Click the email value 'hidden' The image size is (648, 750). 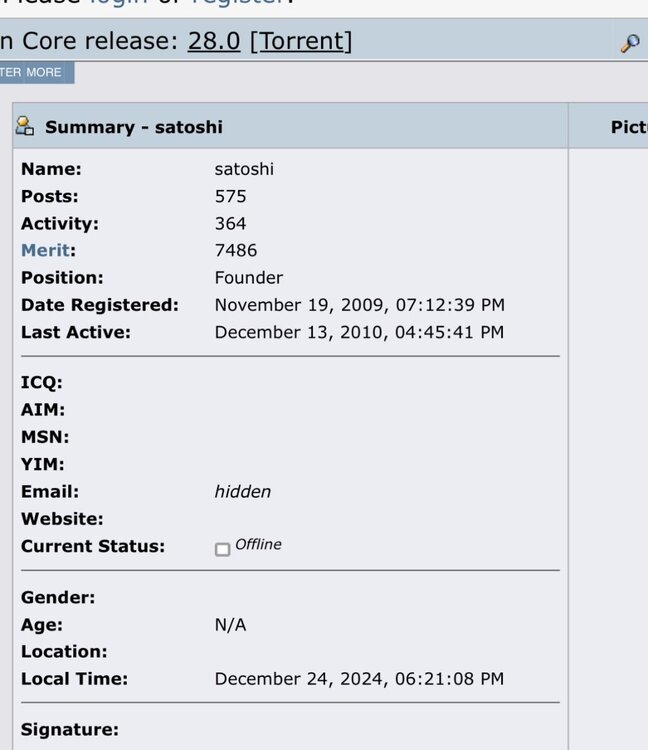coord(242,491)
